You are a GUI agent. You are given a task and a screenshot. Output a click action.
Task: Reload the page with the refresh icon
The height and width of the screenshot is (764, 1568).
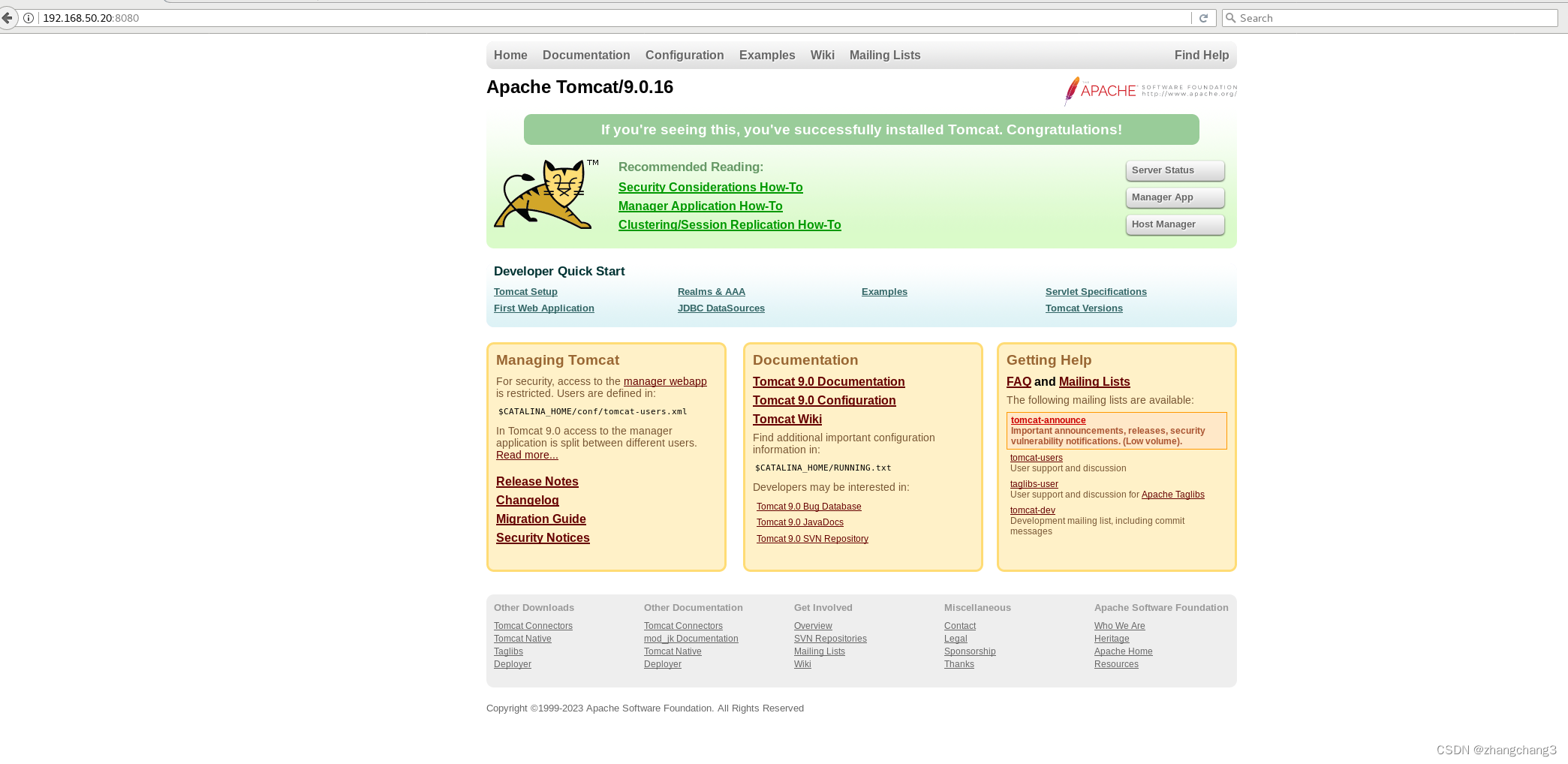click(x=1203, y=18)
